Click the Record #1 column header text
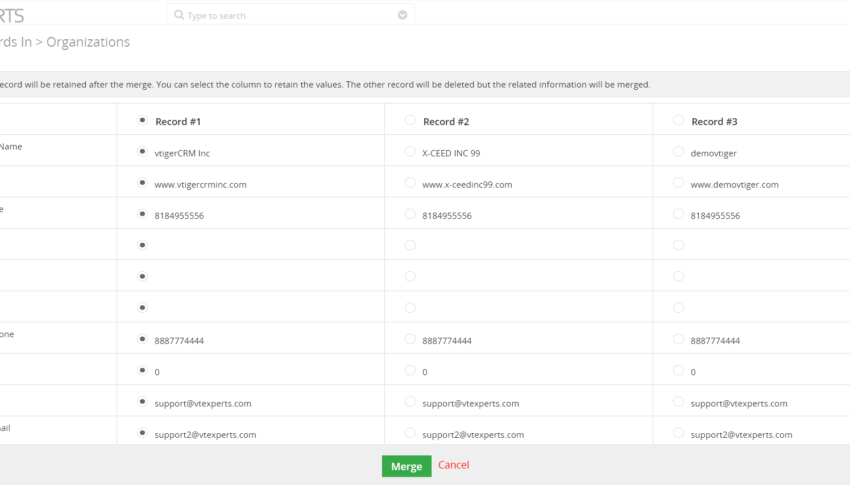The width and height of the screenshot is (850, 485). pyautogui.click(x=178, y=121)
